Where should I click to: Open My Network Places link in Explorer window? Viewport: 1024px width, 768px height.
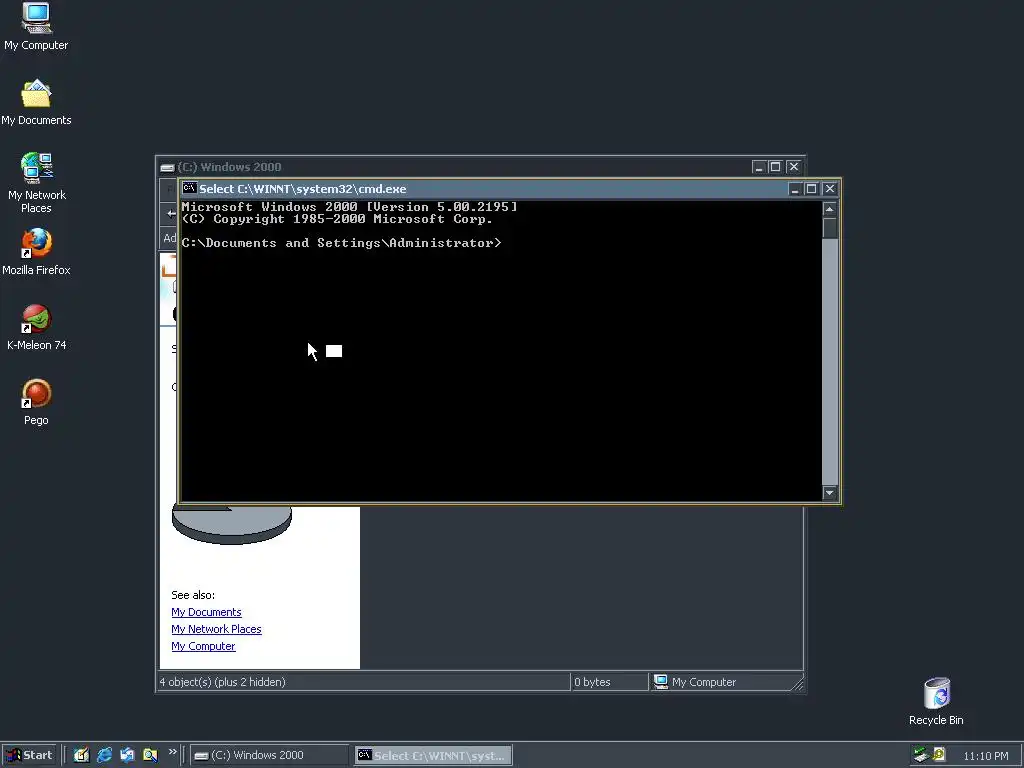point(216,629)
